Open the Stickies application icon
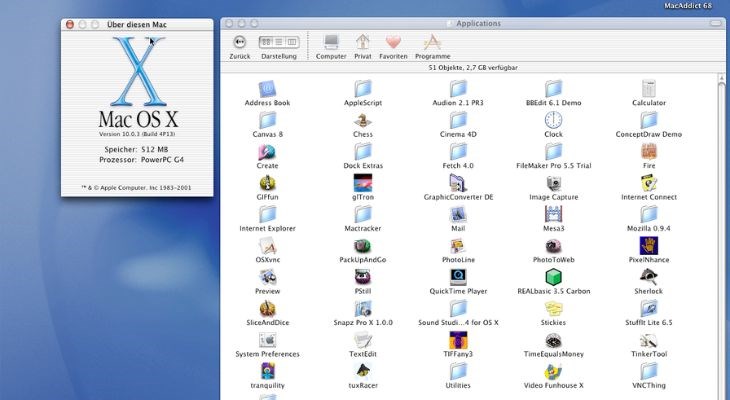The height and width of the screenshot is (400, 730). click(554, 309)
